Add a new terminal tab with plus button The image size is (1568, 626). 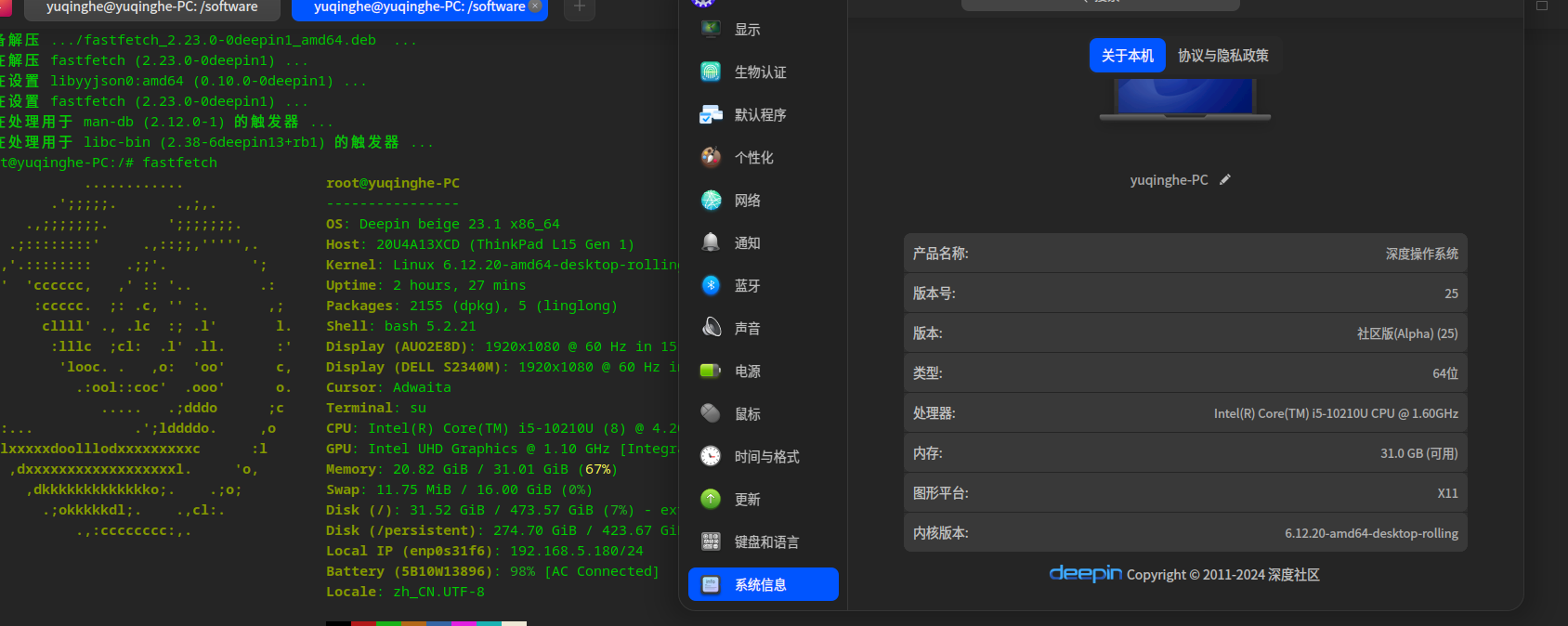pos(580,7)
